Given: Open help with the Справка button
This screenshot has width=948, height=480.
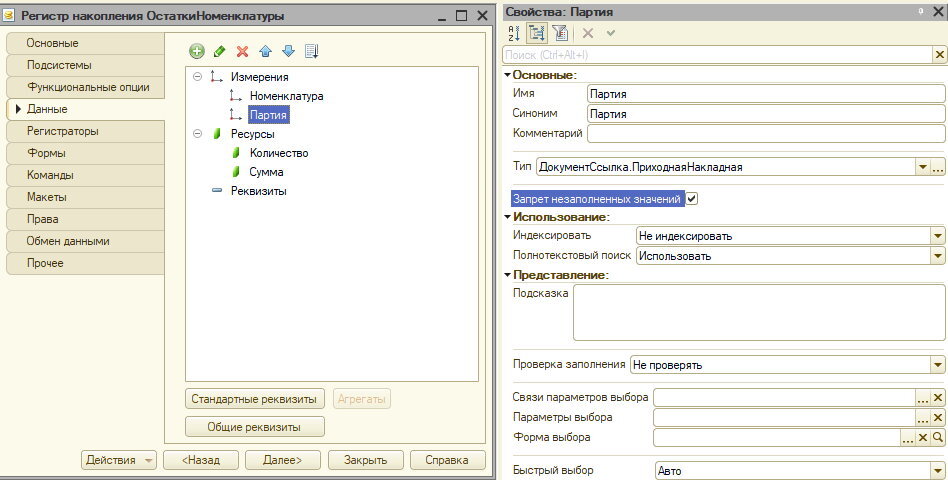Looking at the screenshot, I should pyautogui.click(x=447, y=460).
